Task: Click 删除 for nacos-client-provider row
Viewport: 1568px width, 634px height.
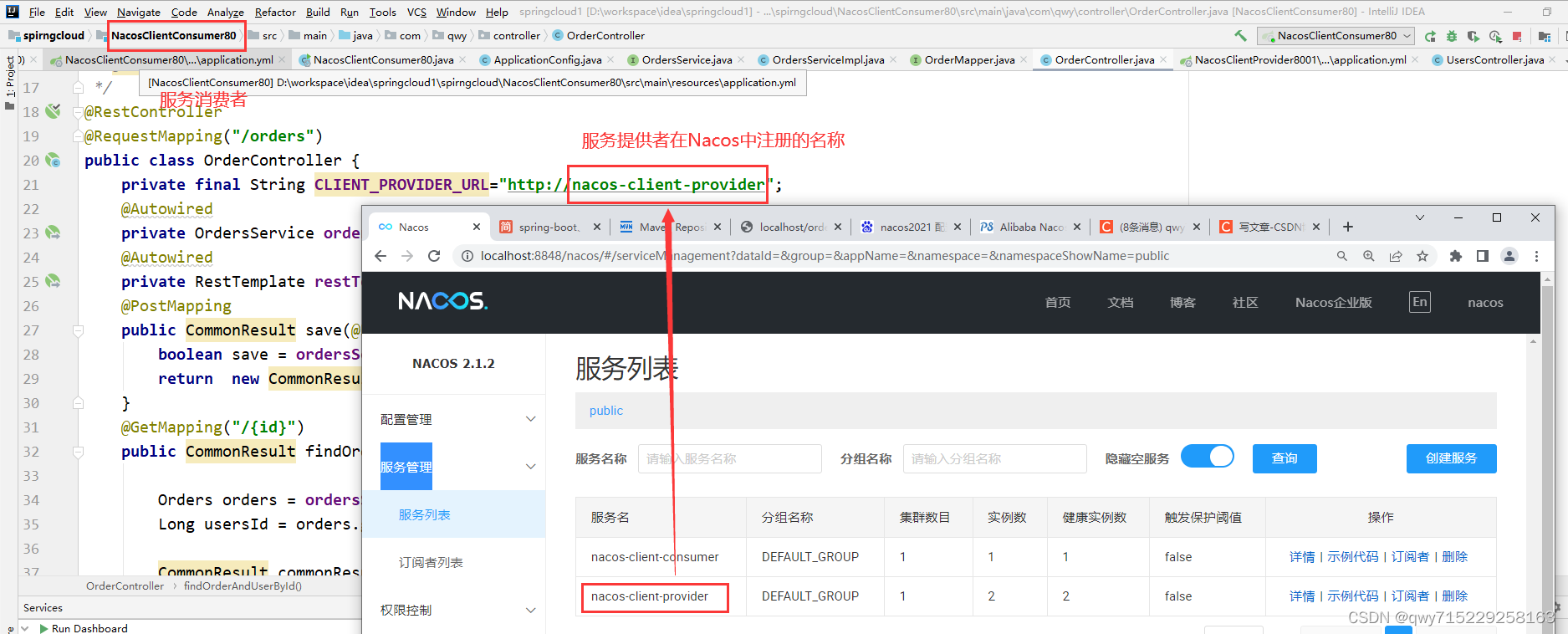Action: tap(1455, 596)
